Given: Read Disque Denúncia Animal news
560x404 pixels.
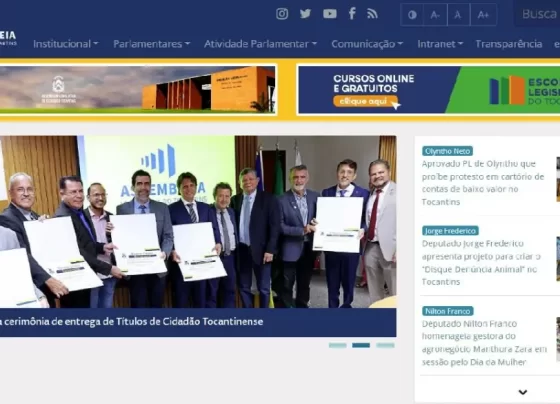Looking at the screenshot, I should point(481,263).
